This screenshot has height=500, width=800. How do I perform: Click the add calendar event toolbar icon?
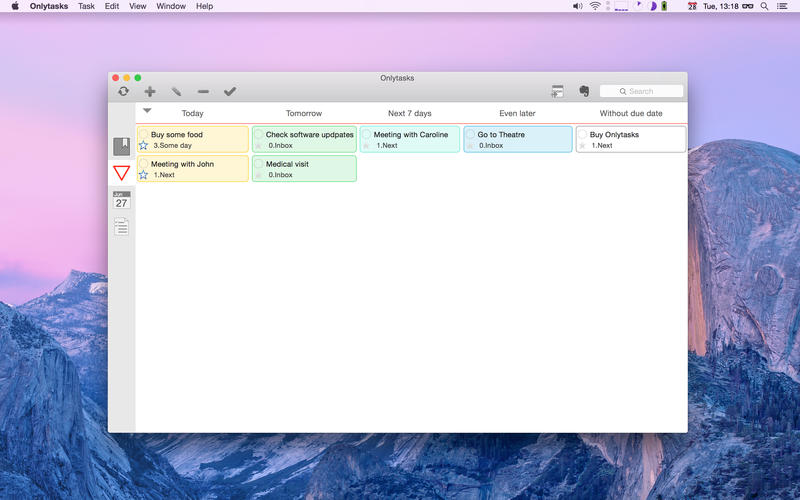557,91
